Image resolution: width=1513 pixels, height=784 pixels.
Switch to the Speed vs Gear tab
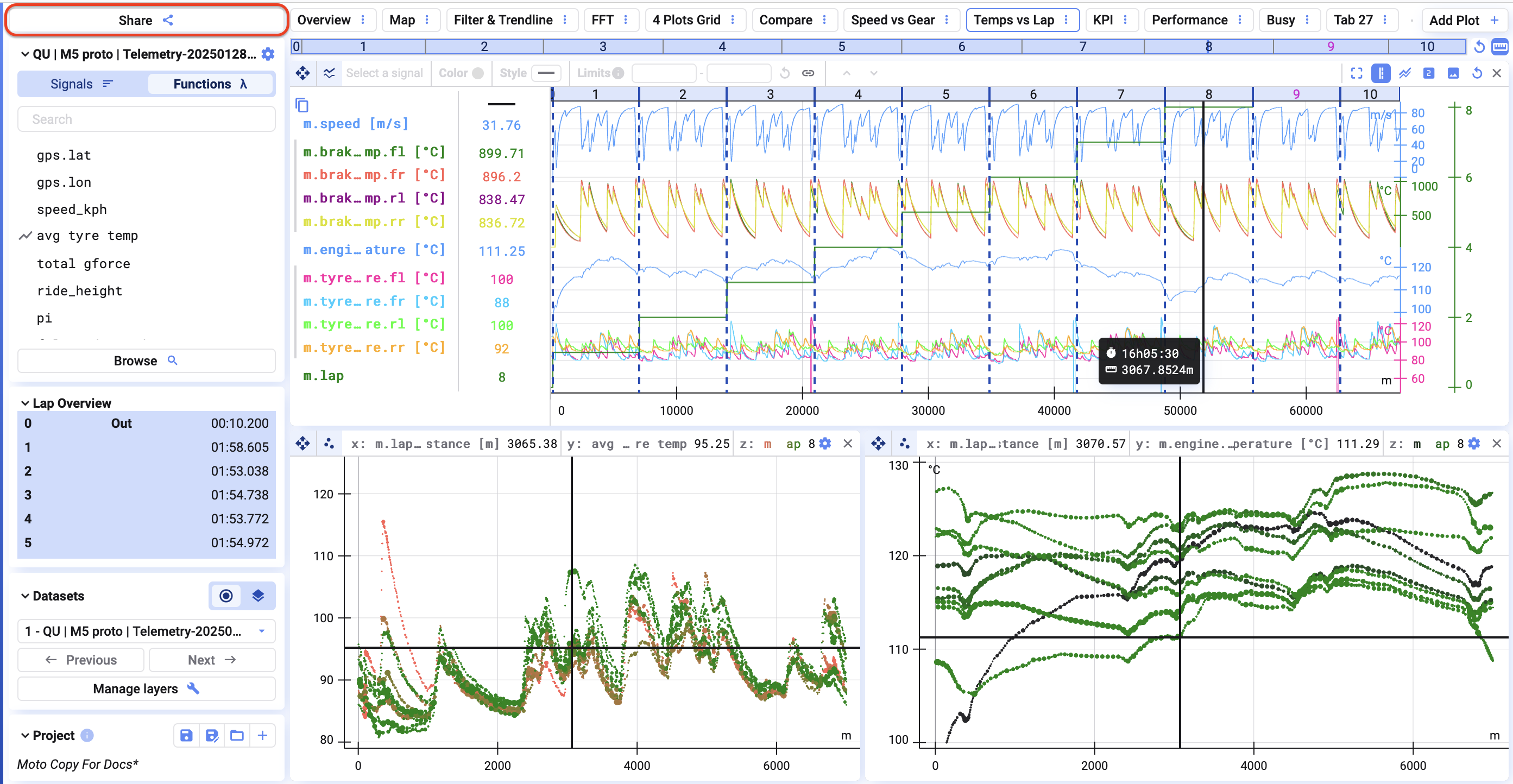(892, 20)
